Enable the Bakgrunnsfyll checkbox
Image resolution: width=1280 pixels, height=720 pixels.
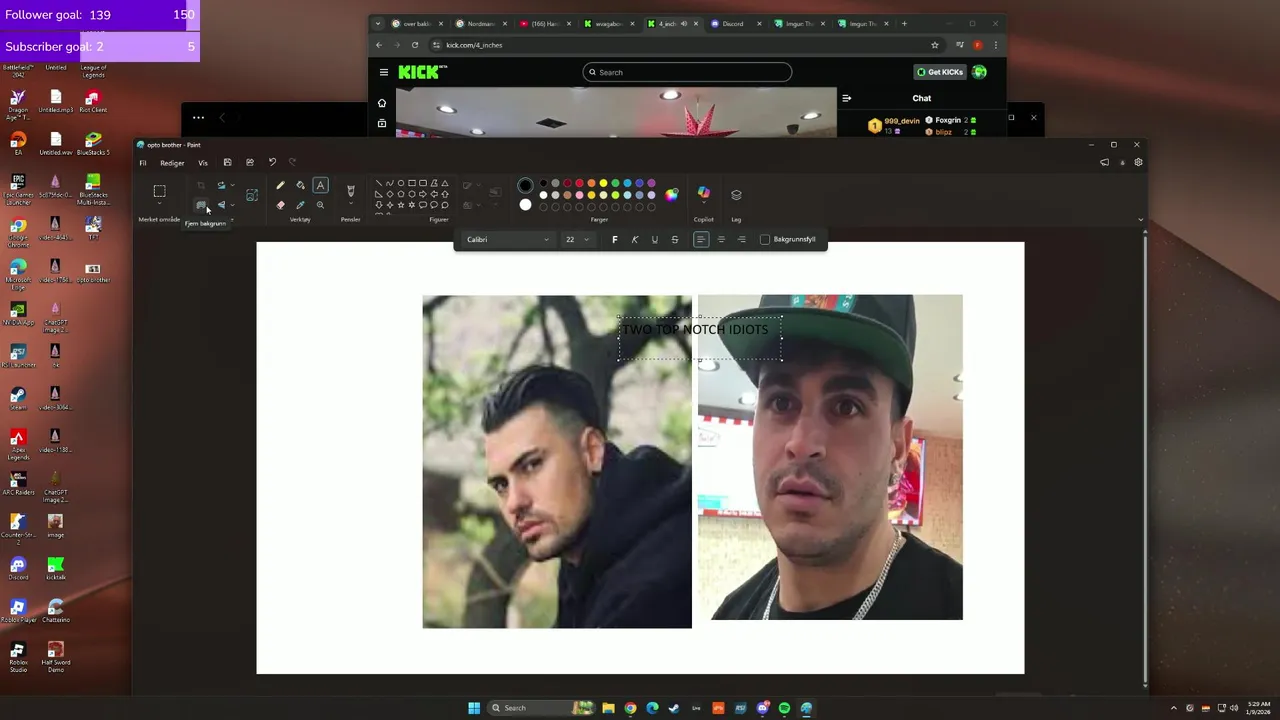point(765,239)
